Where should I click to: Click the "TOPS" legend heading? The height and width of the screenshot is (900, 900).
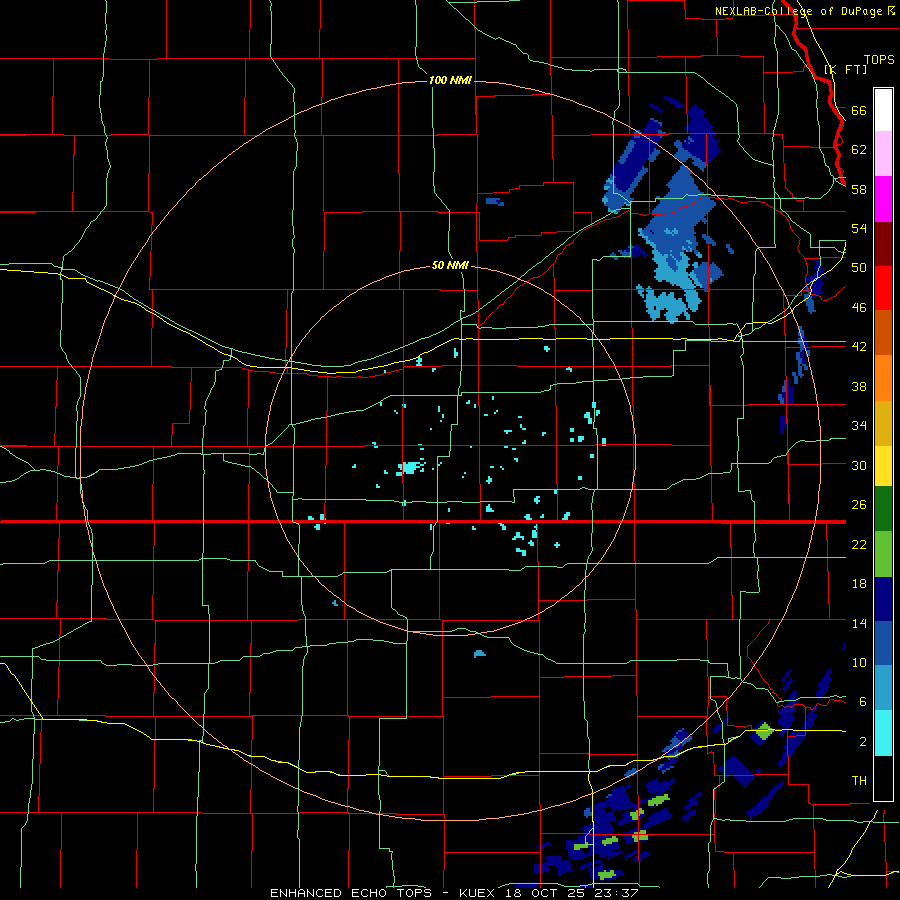pos(879,60)
